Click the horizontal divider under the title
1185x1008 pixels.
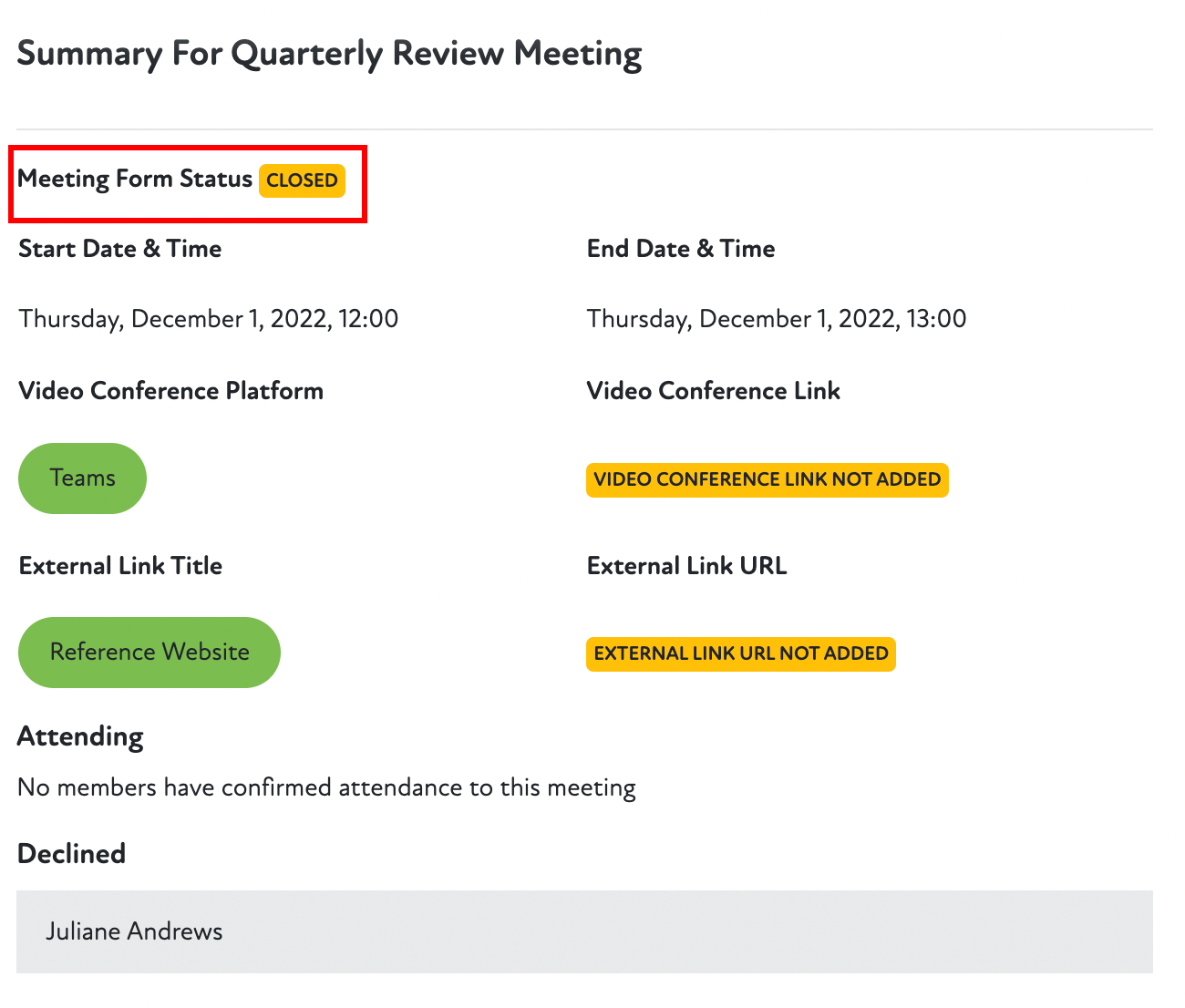[x=584, y=129]
